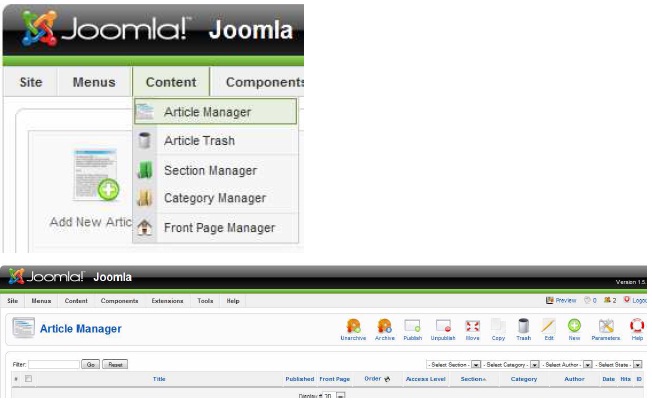Open the Display number dropdown
The image size is (652, 401).
pos(334,396)
